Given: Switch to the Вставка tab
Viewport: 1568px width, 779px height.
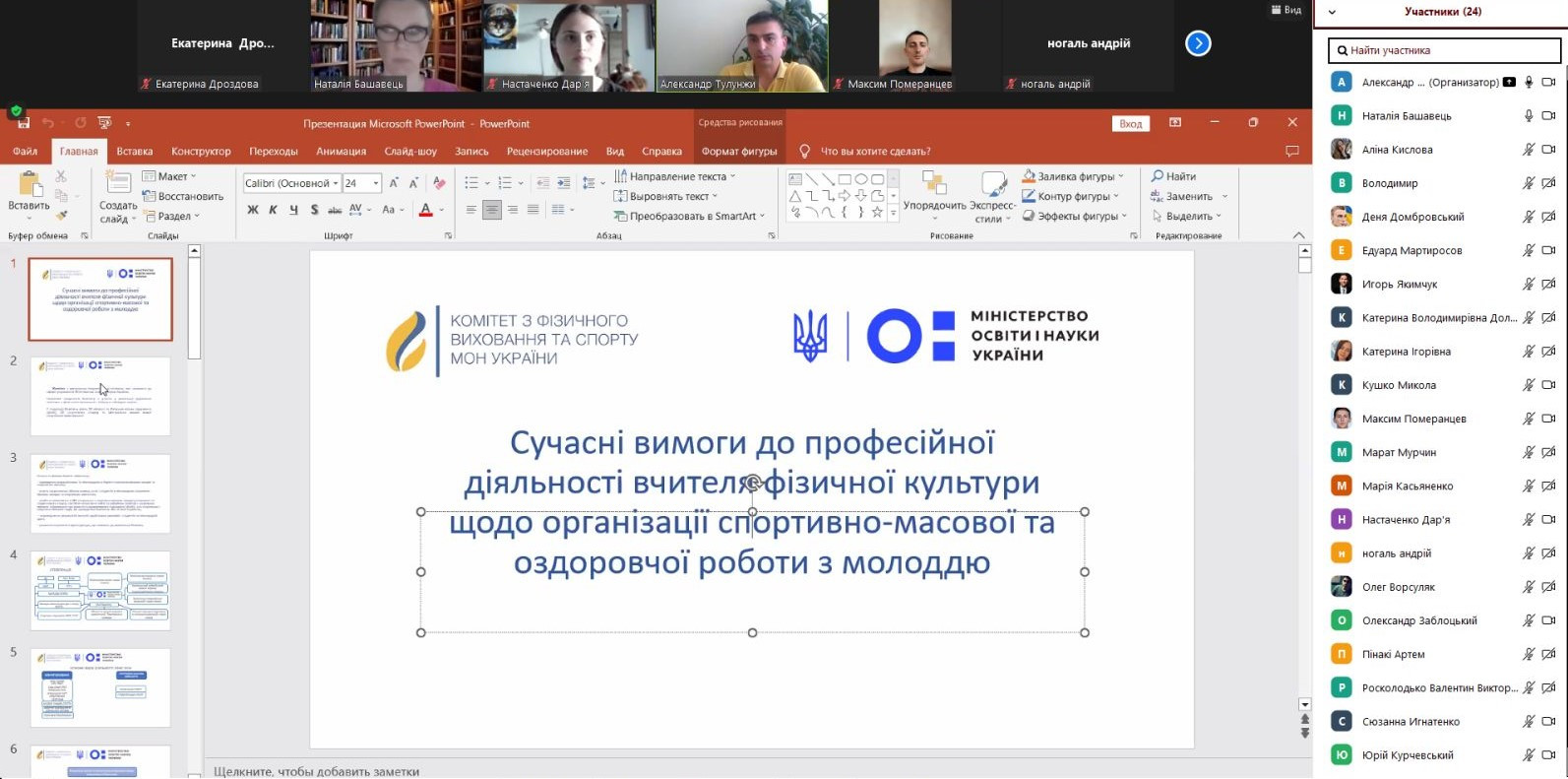Looking at the screenshot, I should click(135, 152).
